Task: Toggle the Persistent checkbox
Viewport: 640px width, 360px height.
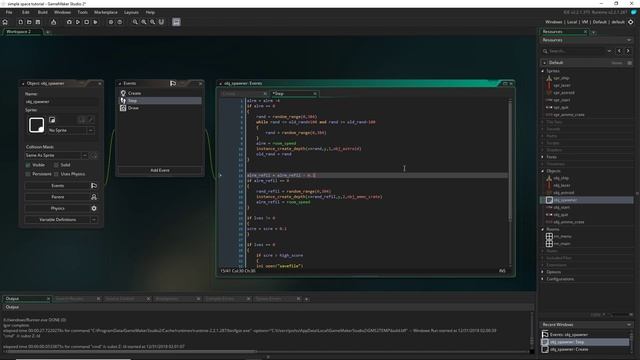Action: point(28,174)
